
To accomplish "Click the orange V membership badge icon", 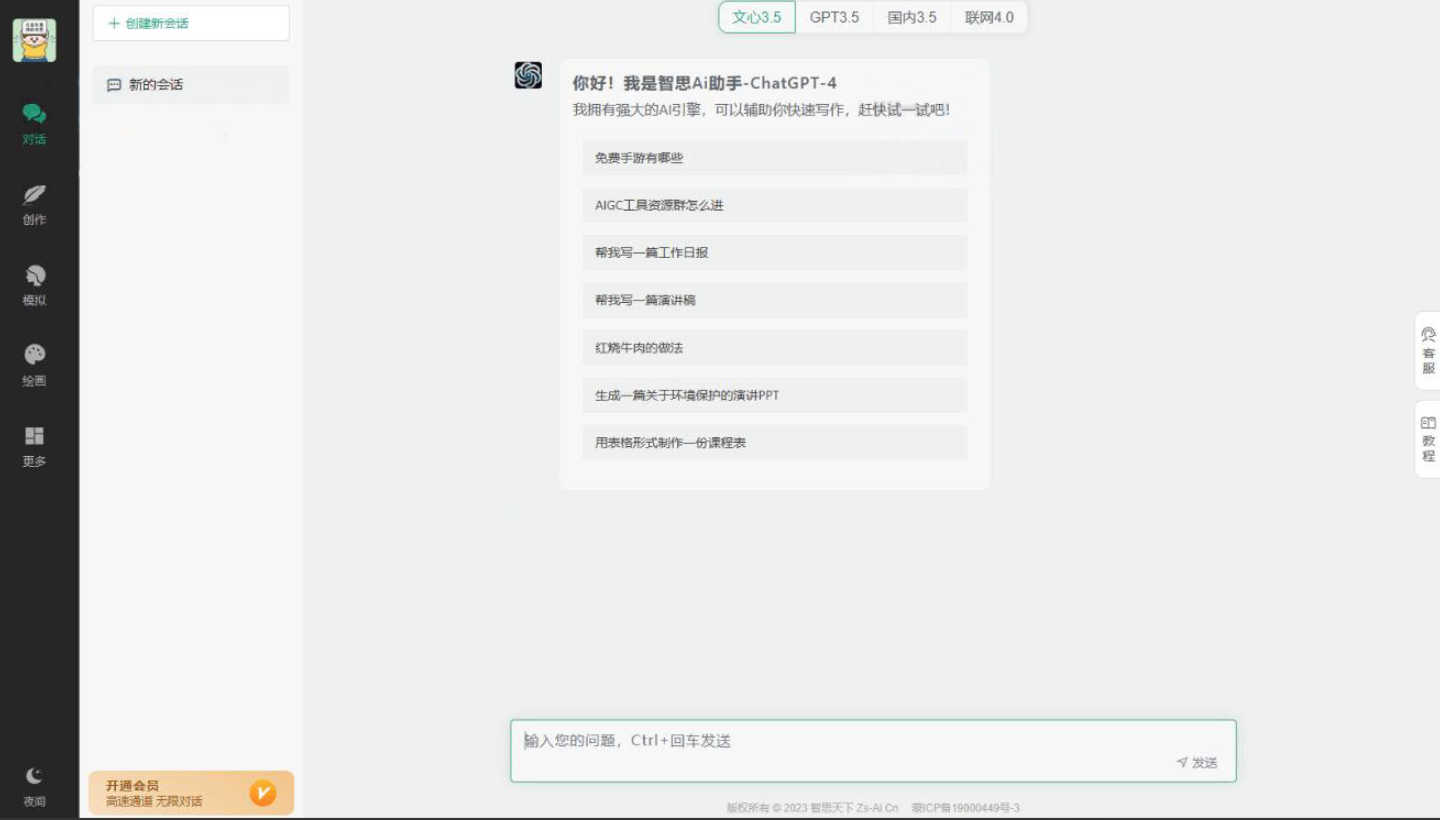I will (x=263, y=794).
